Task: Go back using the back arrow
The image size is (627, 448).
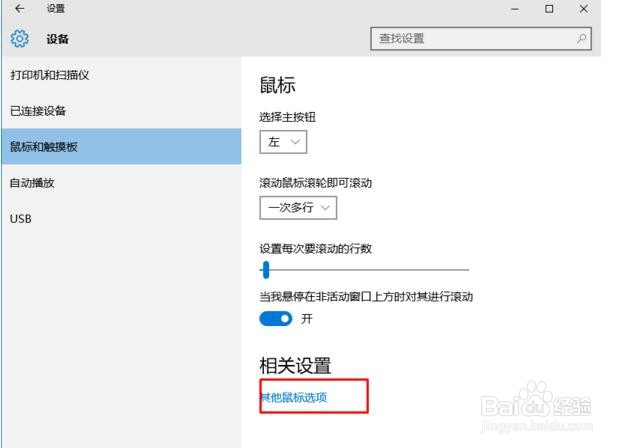Action: 19,8
